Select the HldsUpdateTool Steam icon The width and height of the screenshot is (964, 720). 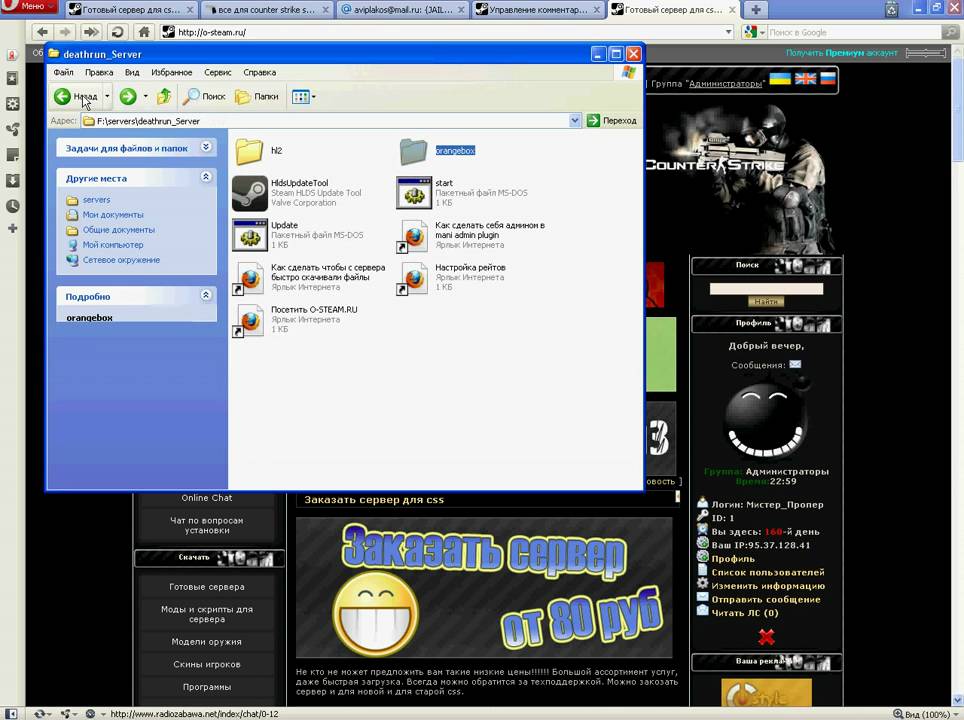250,193
